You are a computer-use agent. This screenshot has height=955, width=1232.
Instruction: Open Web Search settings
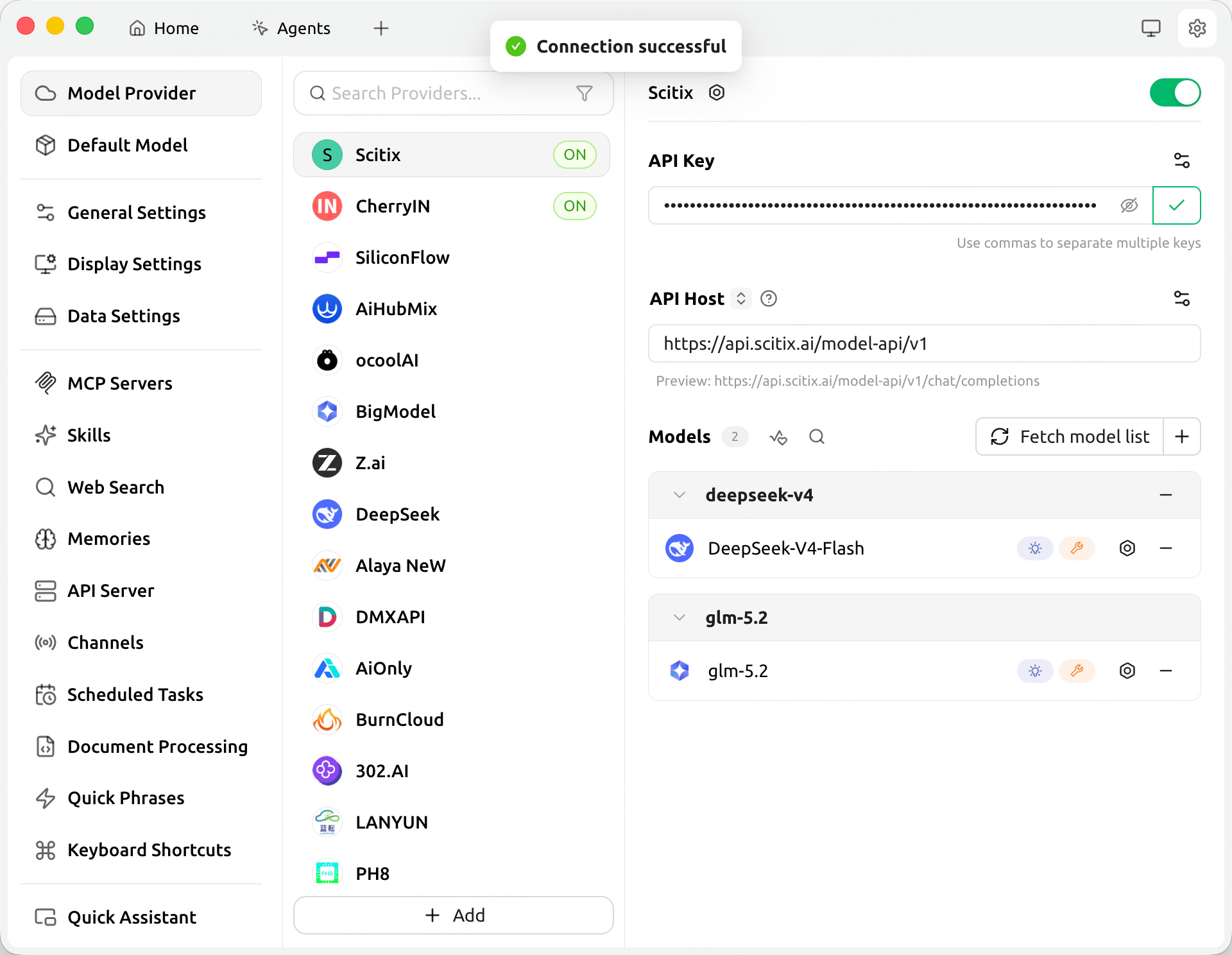pos(141,487)
